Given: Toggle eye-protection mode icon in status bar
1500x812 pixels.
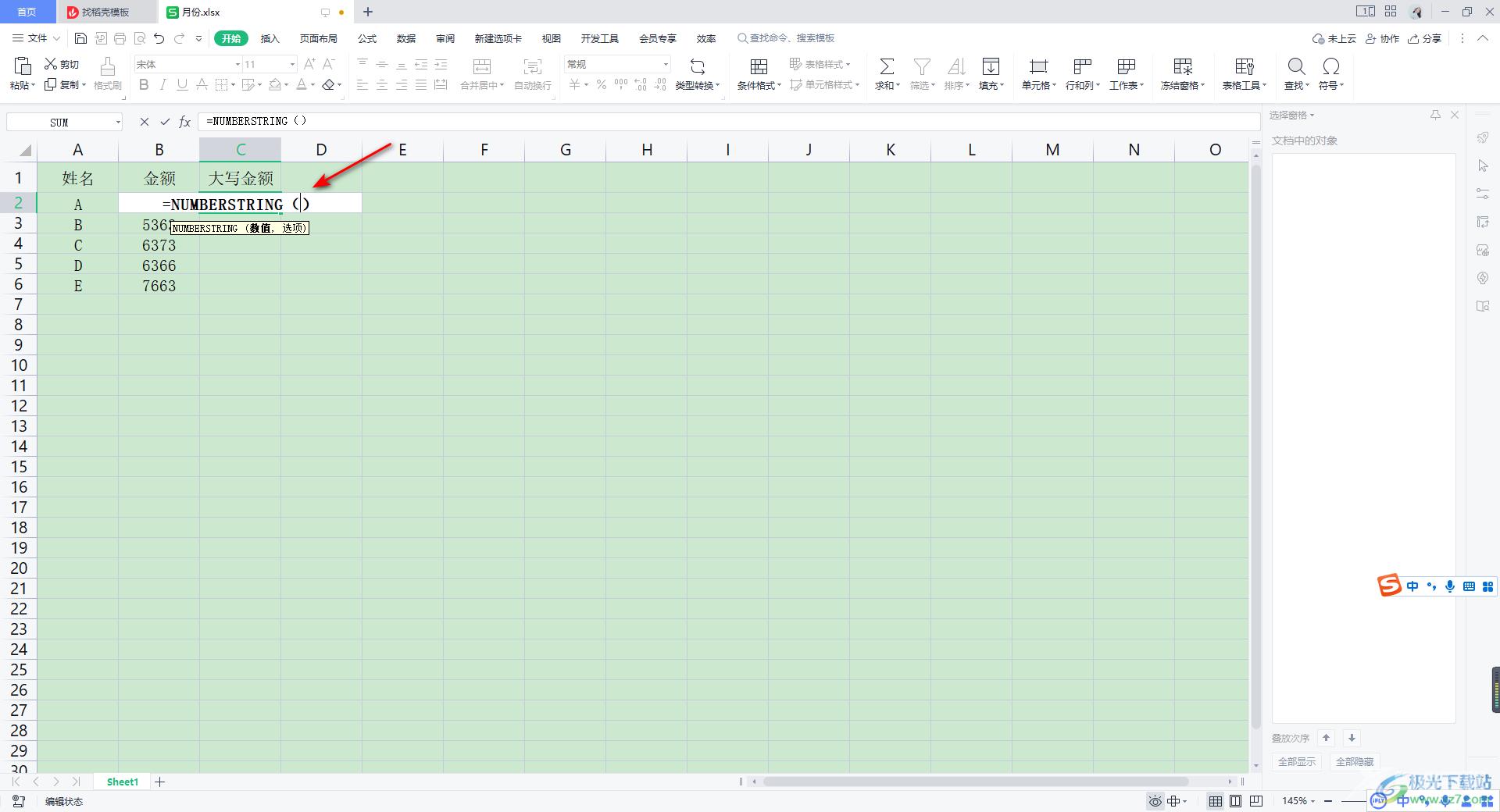Looking at the screenshot, I should 1155,801.
